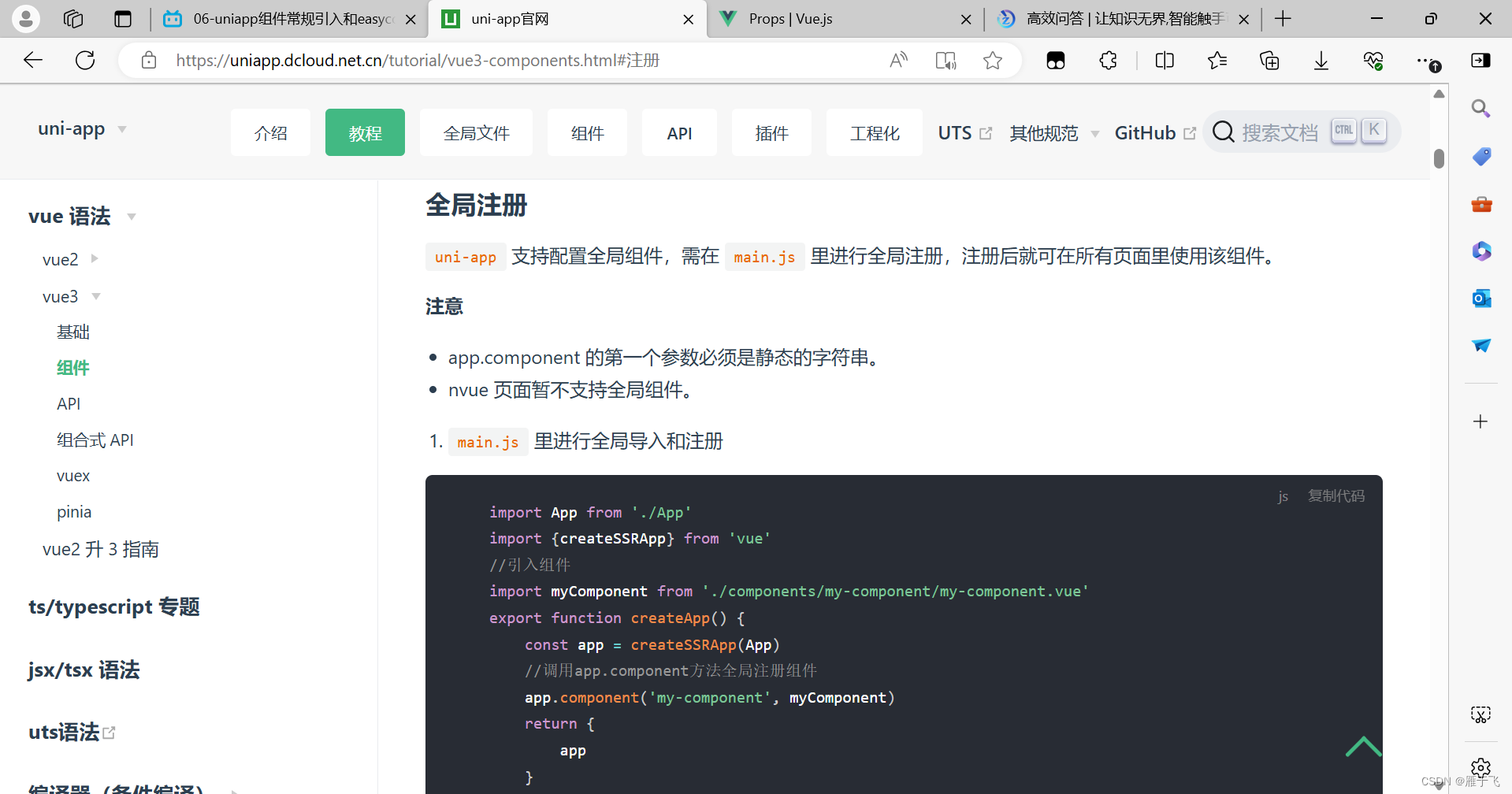Open jsx/tsx 语法 sidebar section
The width and height of the screenshot is (1512, 794).
(x=84, y=670)
